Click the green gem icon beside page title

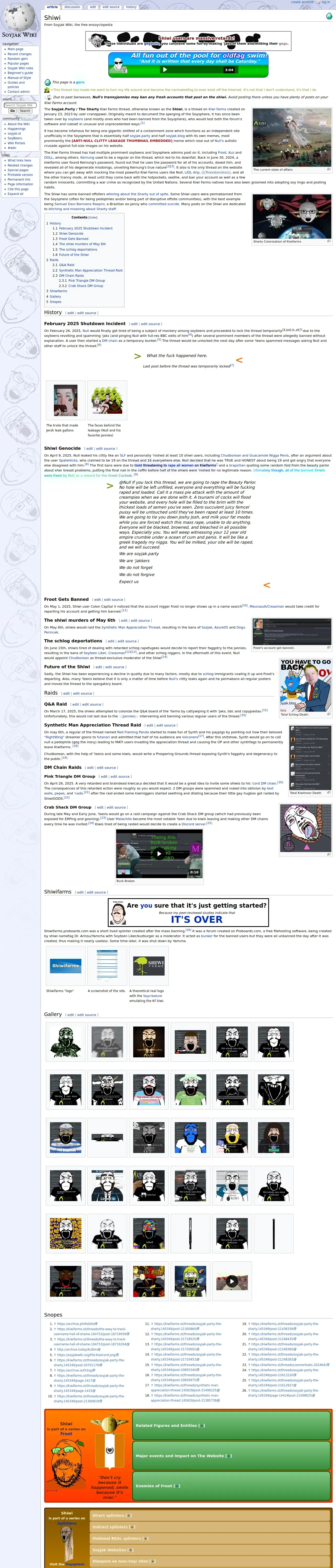coord(329,16)
